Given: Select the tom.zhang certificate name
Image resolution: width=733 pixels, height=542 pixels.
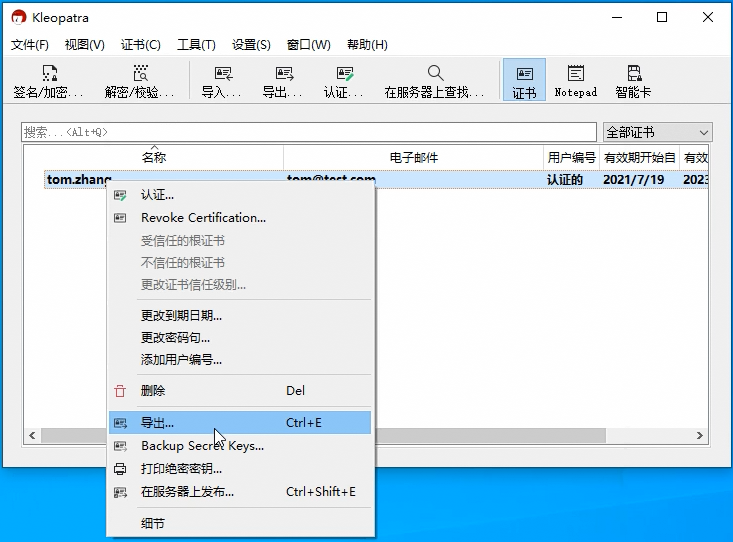Looking at the screenshot, I should coord(79,180).
